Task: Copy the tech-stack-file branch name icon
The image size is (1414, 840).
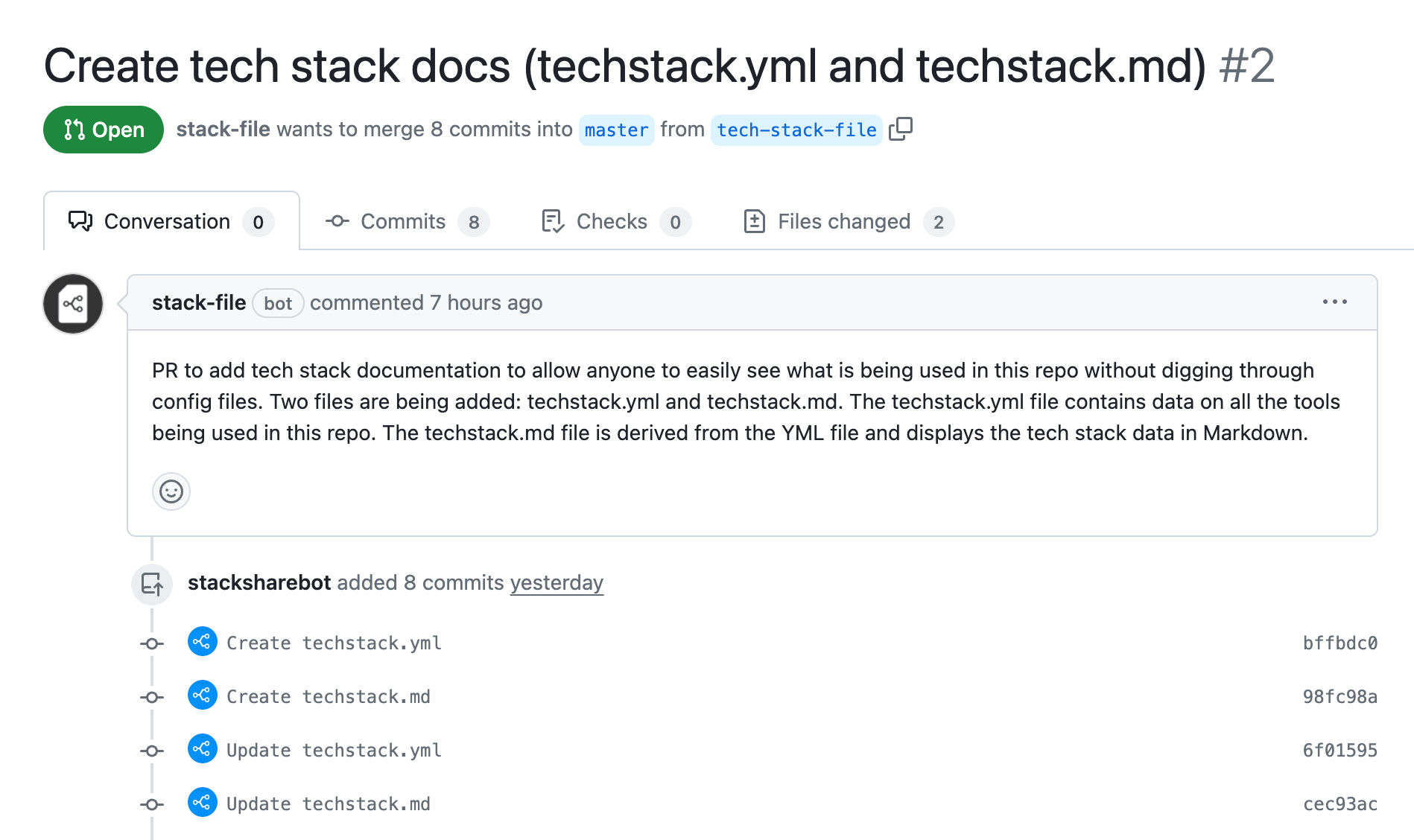Action: click(x=901, y=130)
